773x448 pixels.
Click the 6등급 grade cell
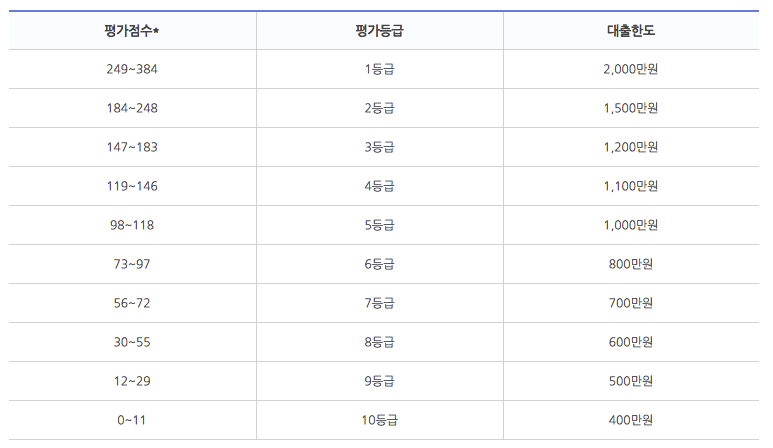click(x=379, y=264)
